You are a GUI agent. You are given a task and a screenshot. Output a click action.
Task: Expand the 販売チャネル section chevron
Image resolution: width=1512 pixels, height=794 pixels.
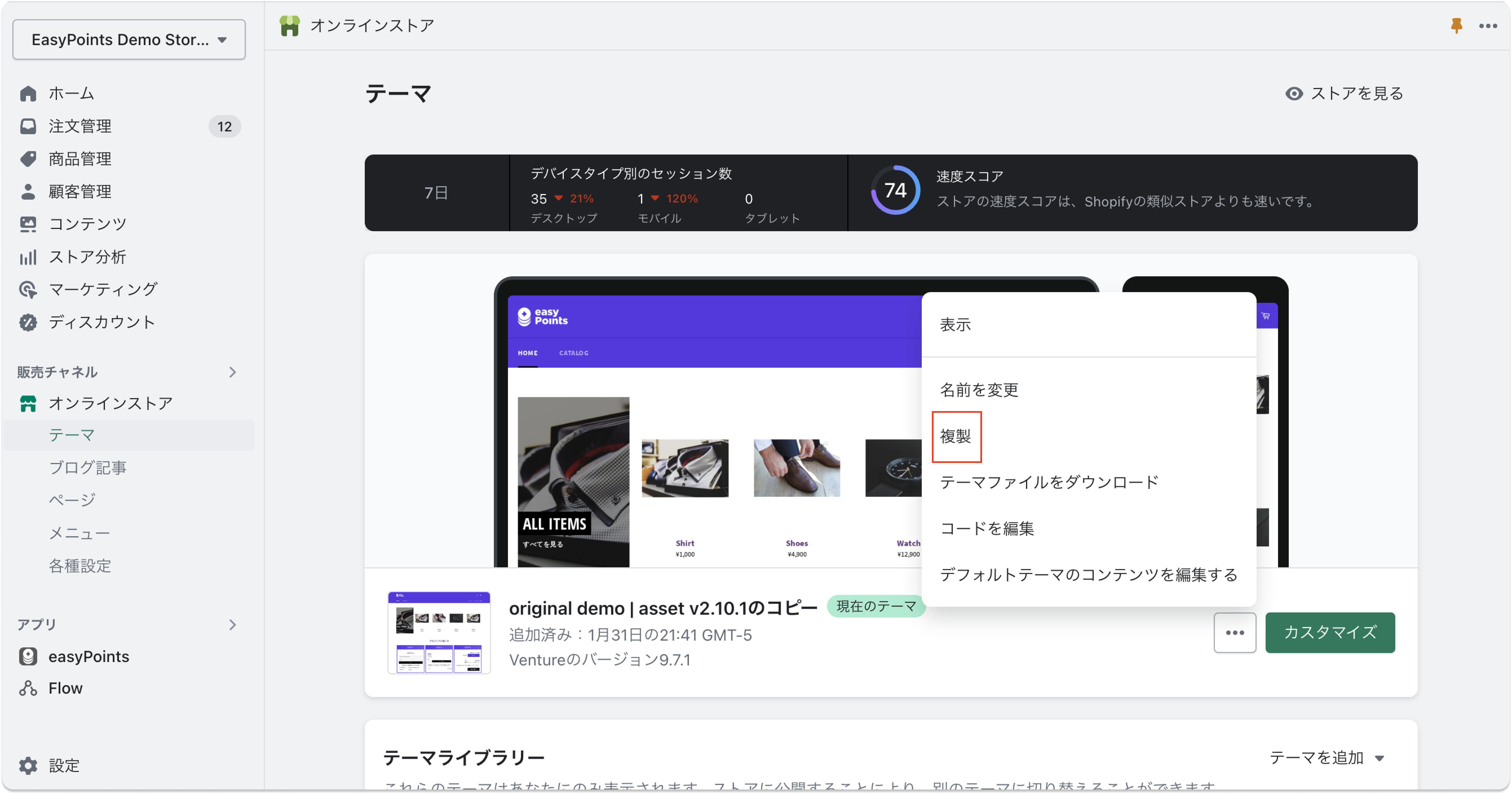tap(233, 372)
